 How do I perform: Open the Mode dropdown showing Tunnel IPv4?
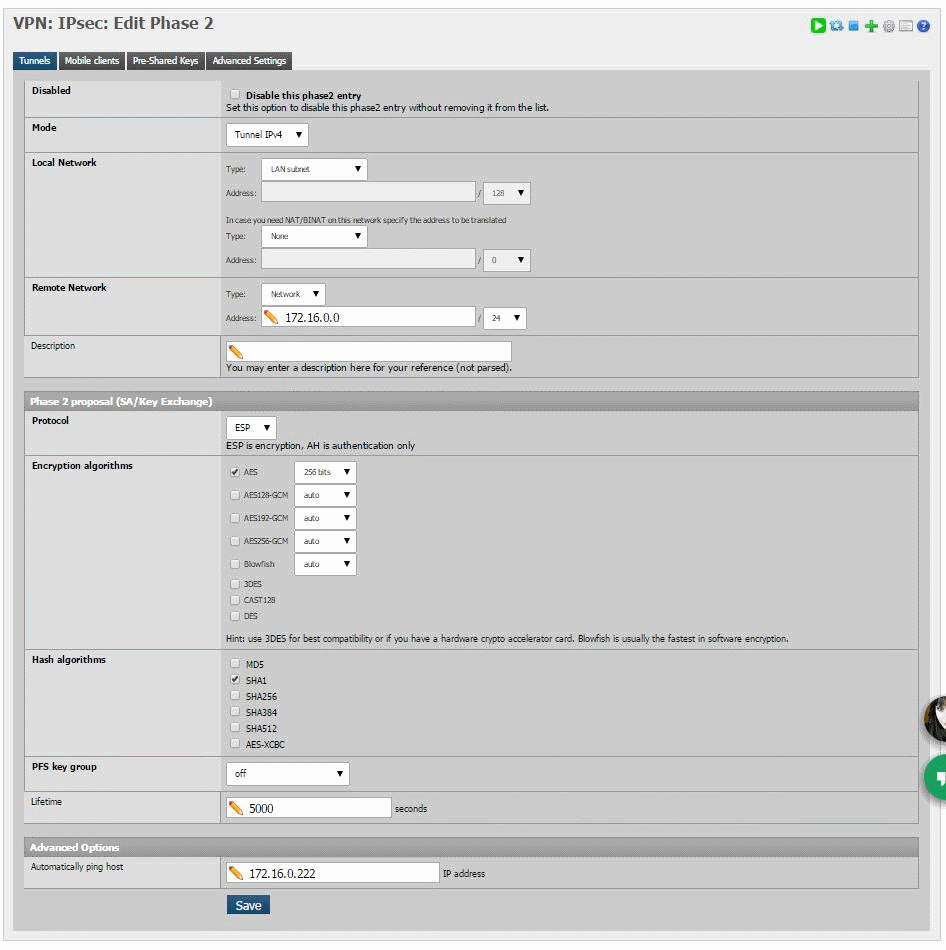[267, 135]
